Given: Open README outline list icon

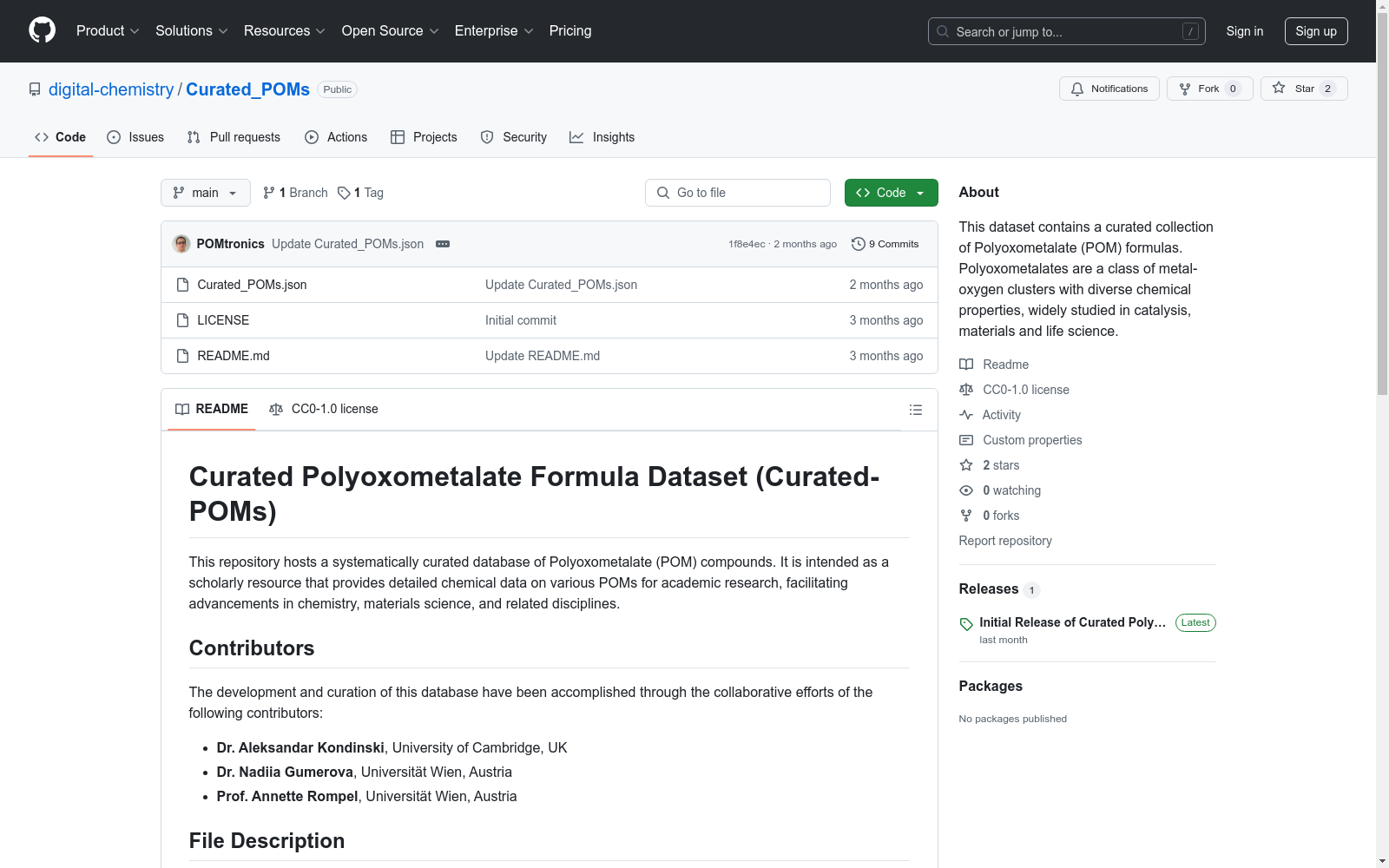Looking at the screenshot, I should [916, 410].
